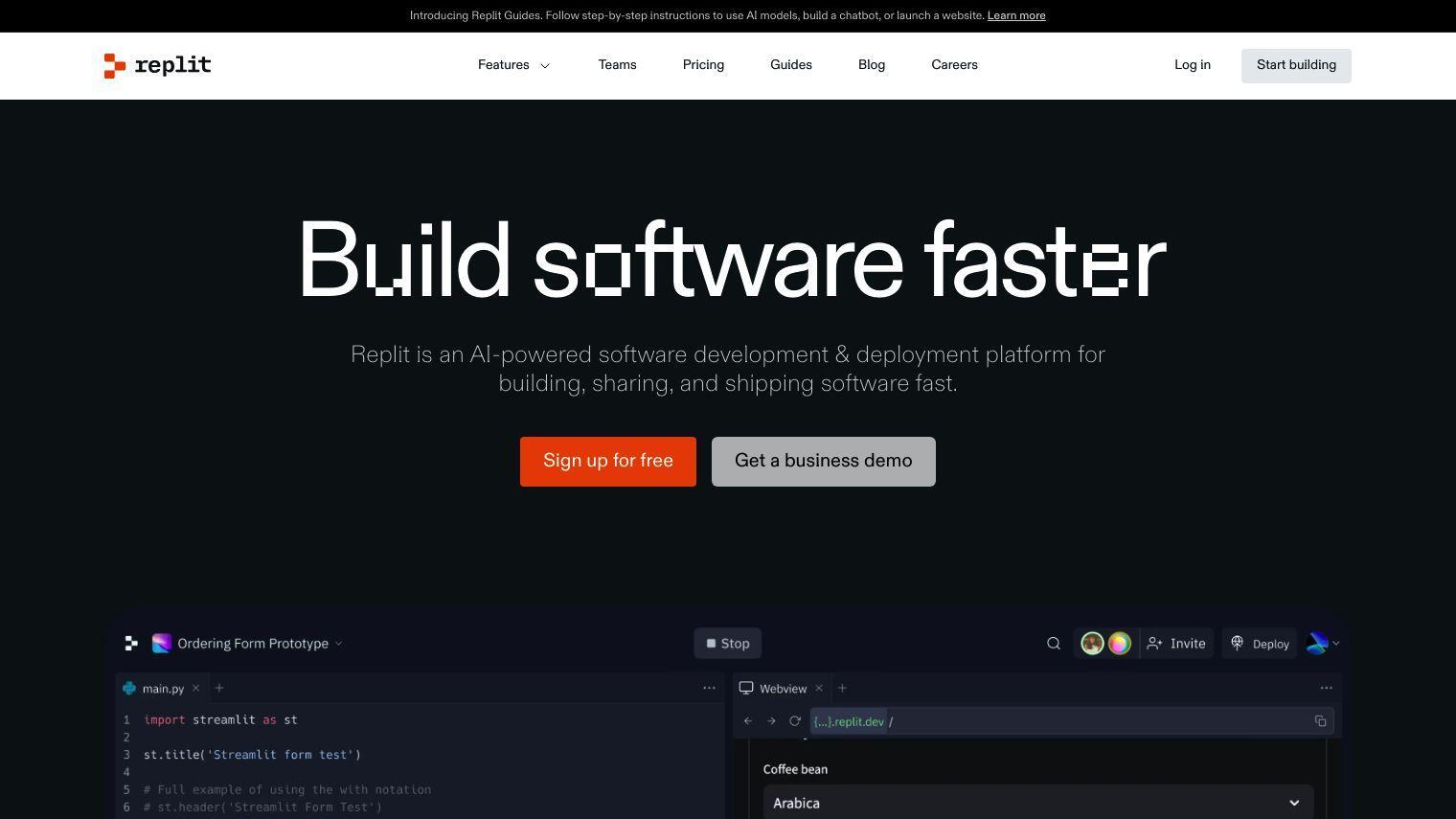The height and width of the screenshot is (819, 1456).
Task: Open the Coffee bean Arabica dropdown
Action: 1037,803
